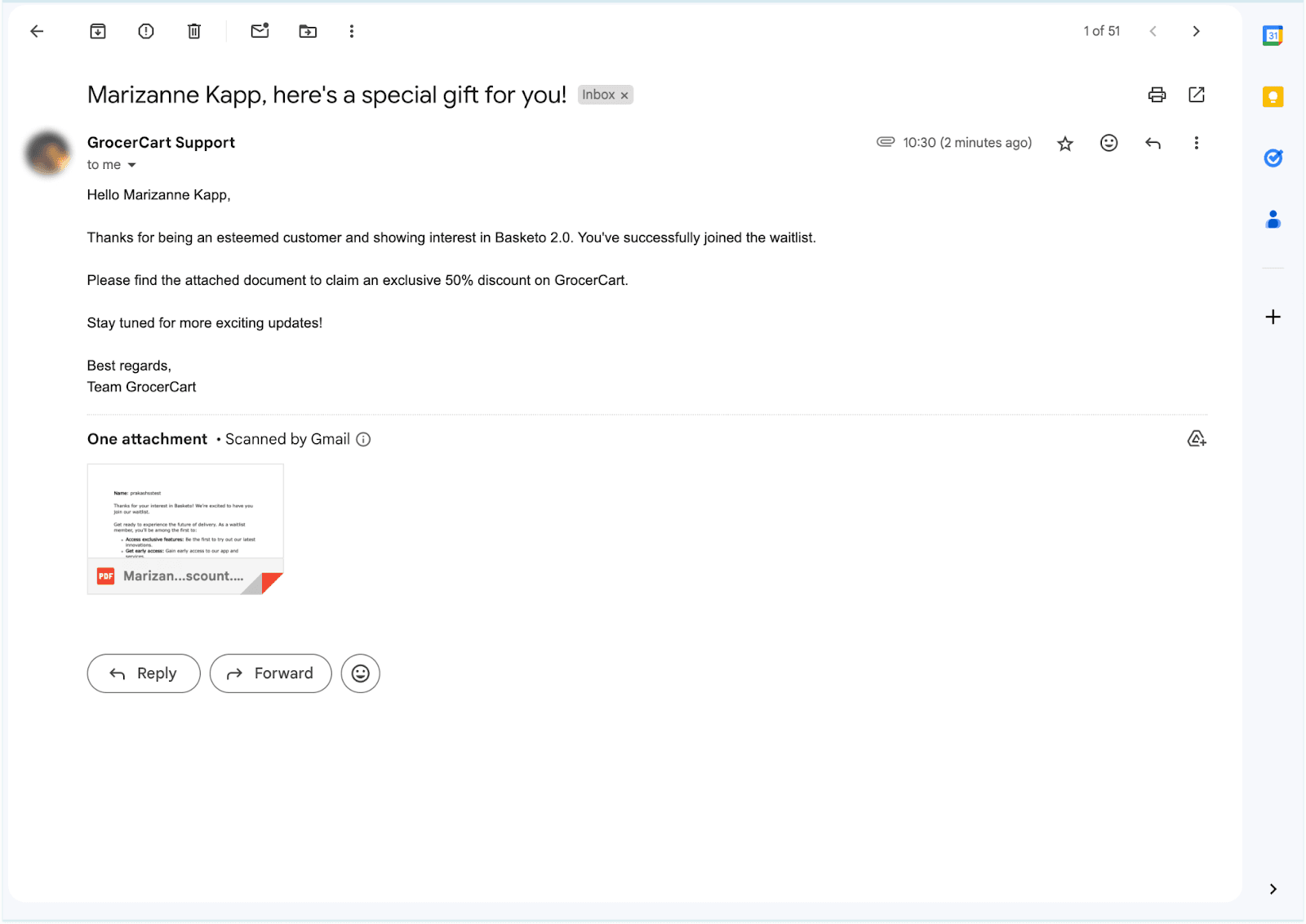
Task: Forward this email
Action: (270, 673)
